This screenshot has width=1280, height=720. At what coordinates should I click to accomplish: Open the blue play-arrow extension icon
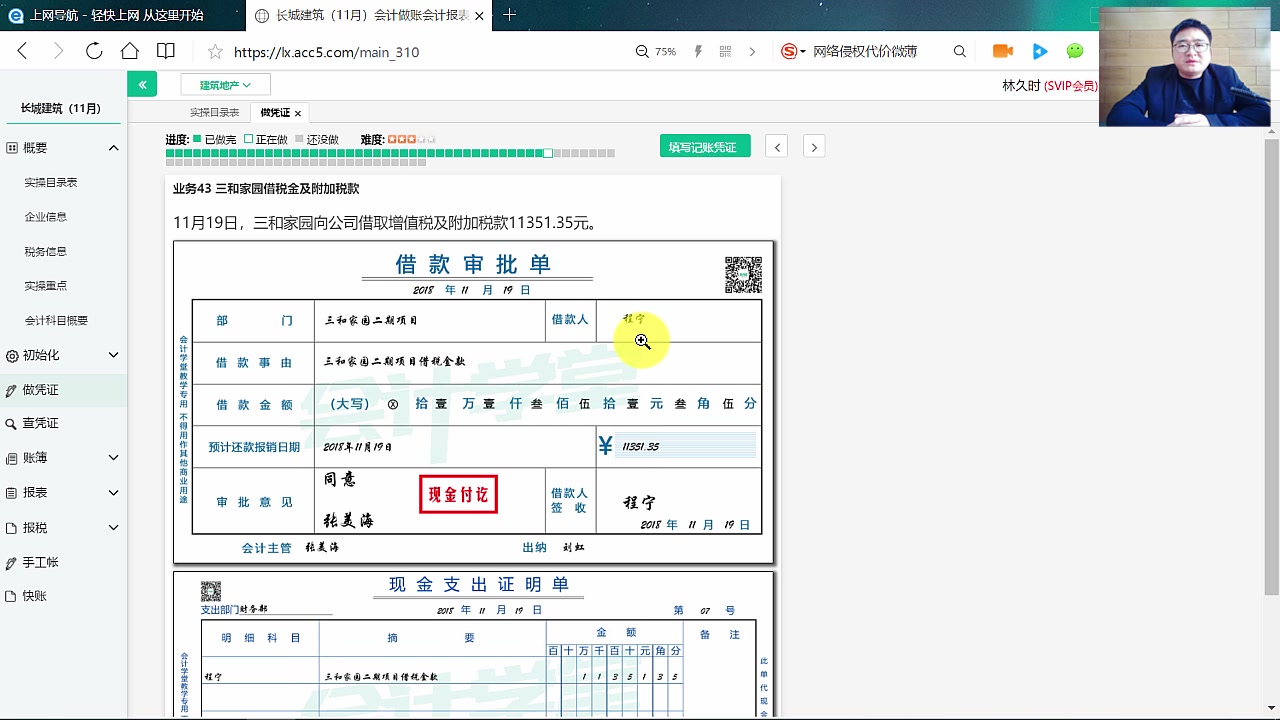click(x=1040, y=52)
